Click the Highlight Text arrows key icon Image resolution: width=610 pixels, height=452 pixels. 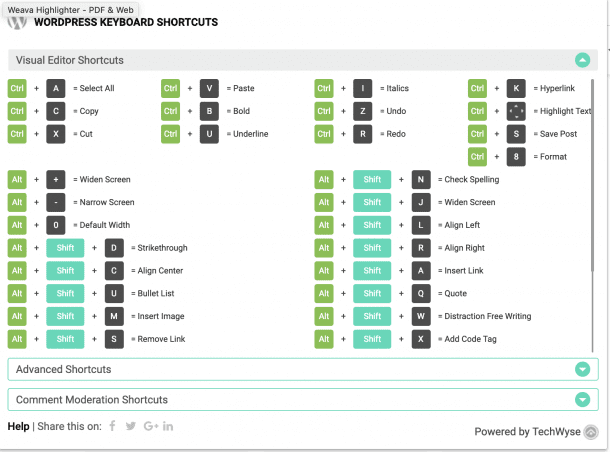(x=516, y=111)
